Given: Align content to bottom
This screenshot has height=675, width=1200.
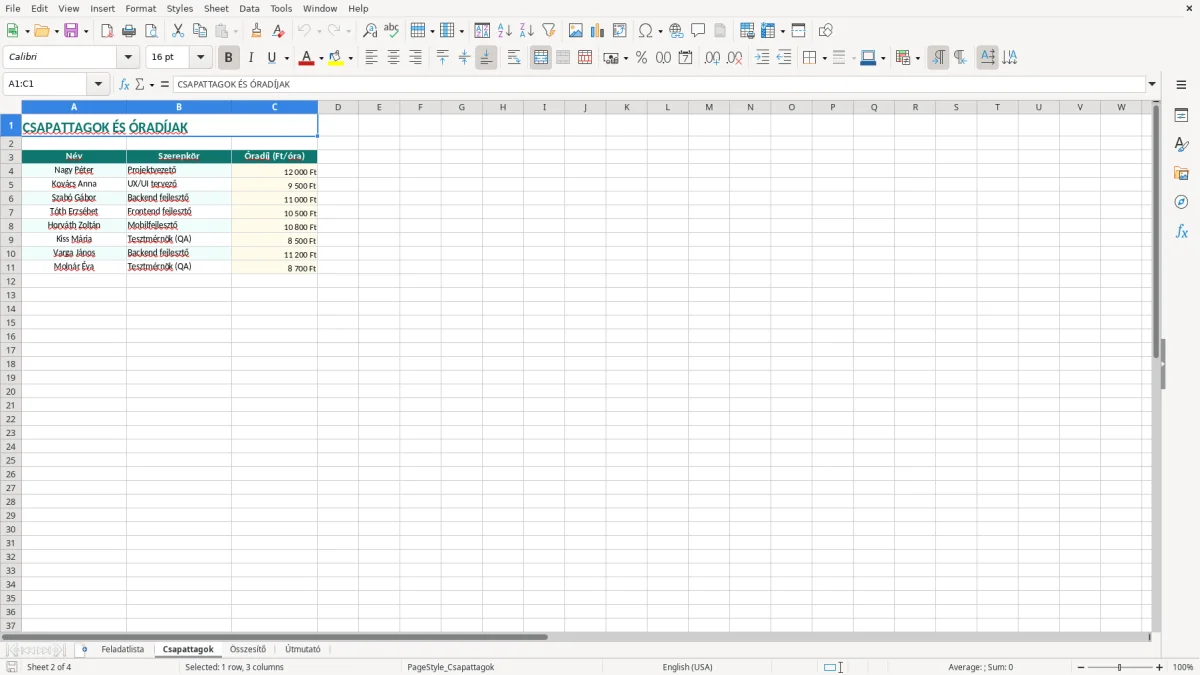Looking at the screenshot, I should coord(486,58).
